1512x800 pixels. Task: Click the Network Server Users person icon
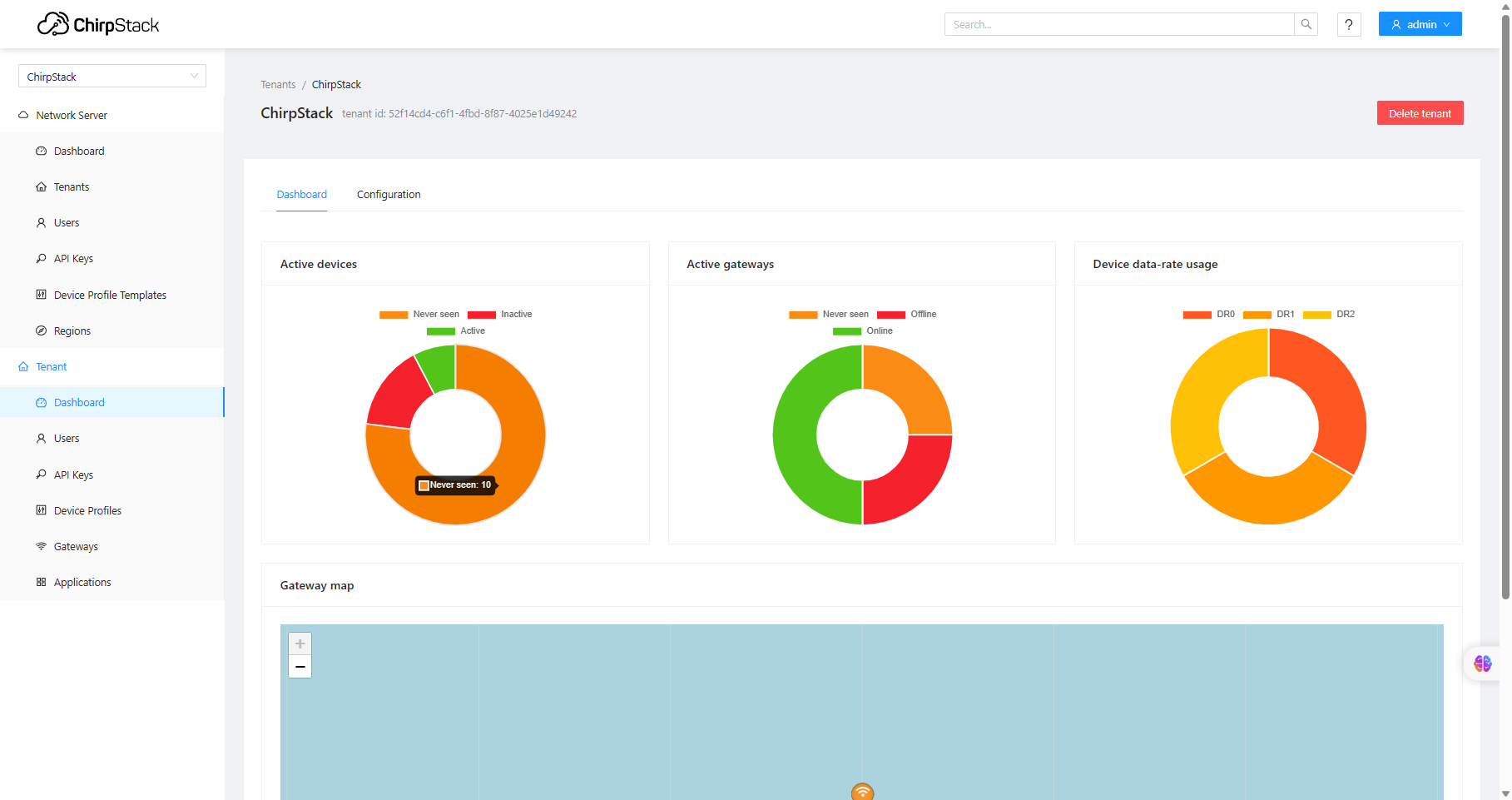(41, 222)
